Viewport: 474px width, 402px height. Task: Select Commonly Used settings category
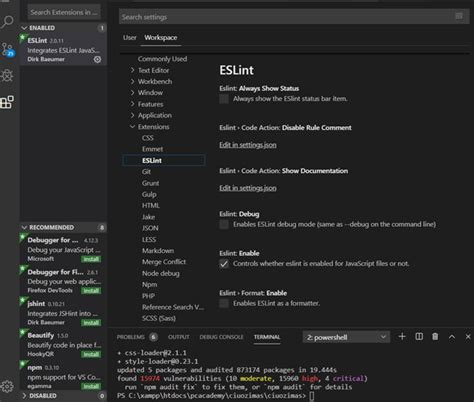(x=162, y=59)
